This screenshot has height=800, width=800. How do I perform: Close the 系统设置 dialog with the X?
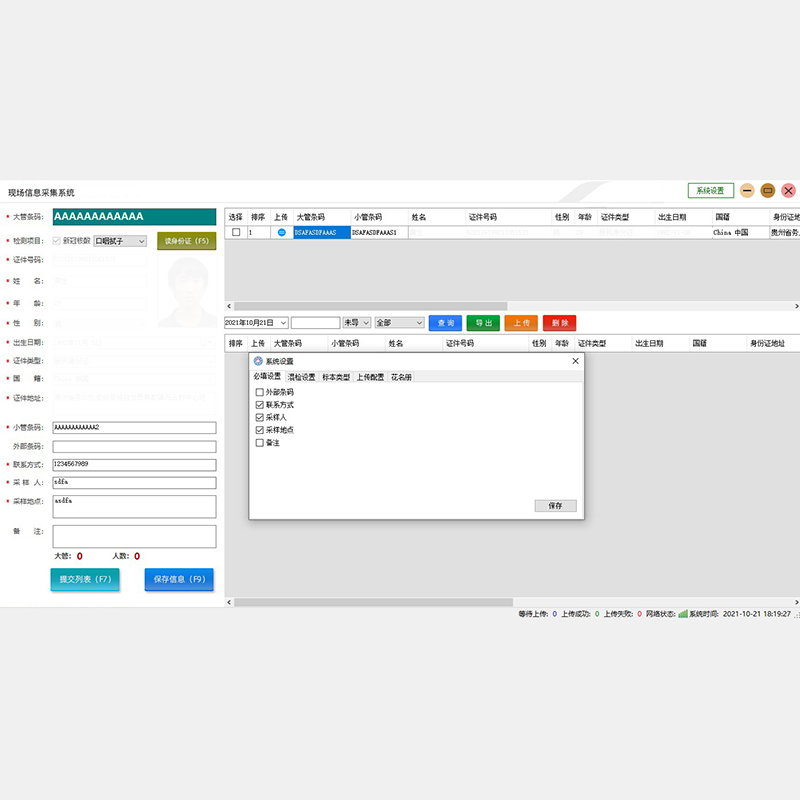coord(575,361)
